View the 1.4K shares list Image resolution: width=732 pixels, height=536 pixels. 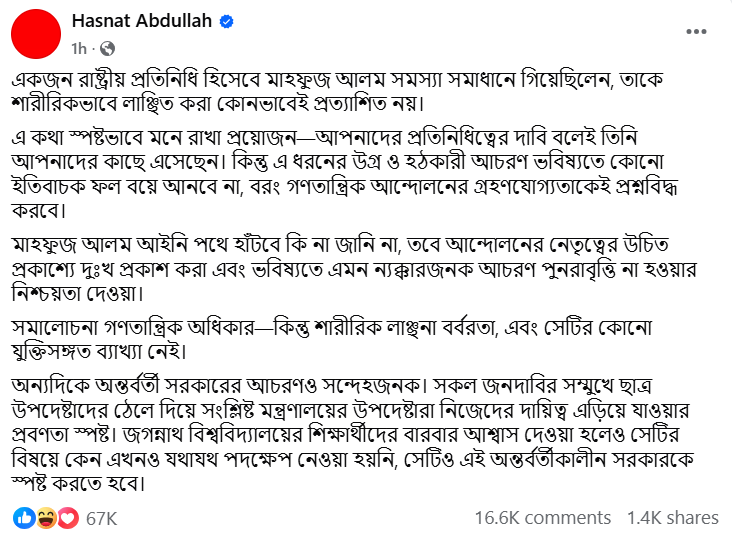[x=672, y=518]
